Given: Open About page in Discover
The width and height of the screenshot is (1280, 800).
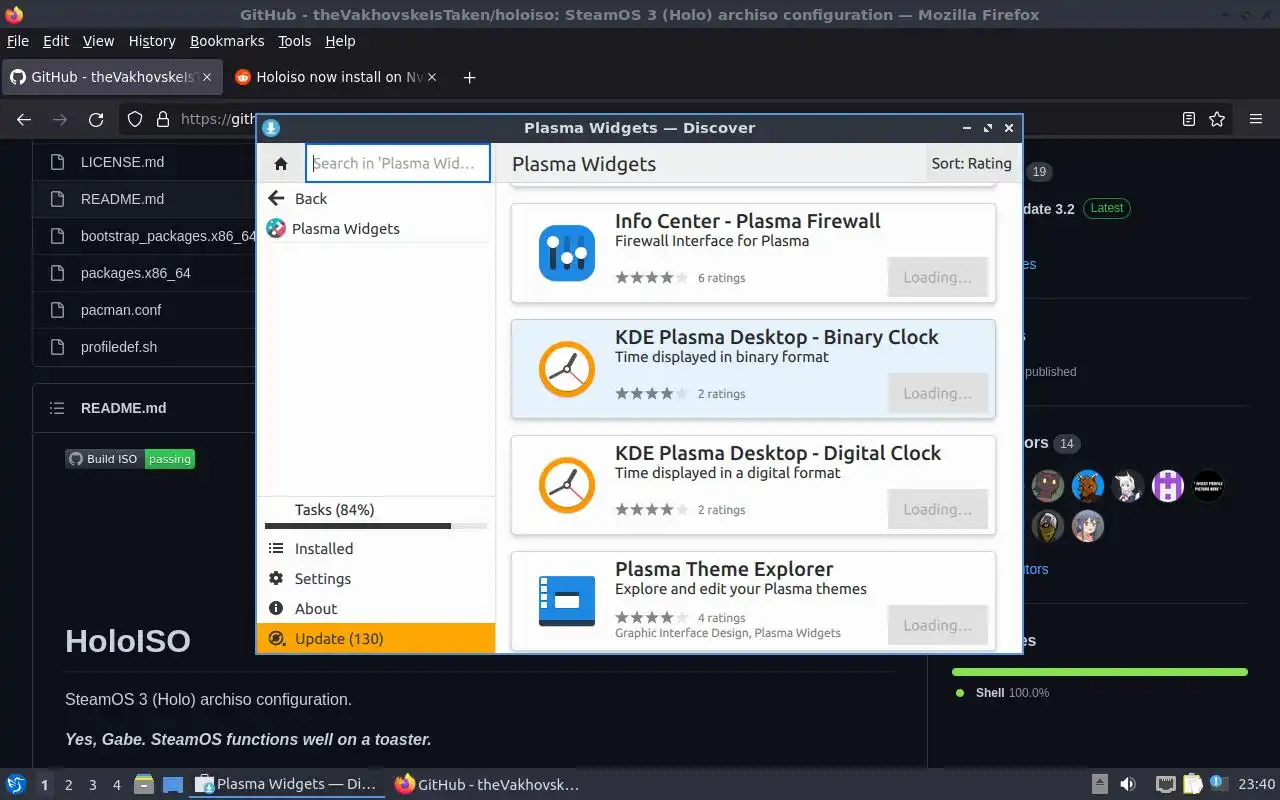Looking at the screenshot, I should click(x=375, y=609).
